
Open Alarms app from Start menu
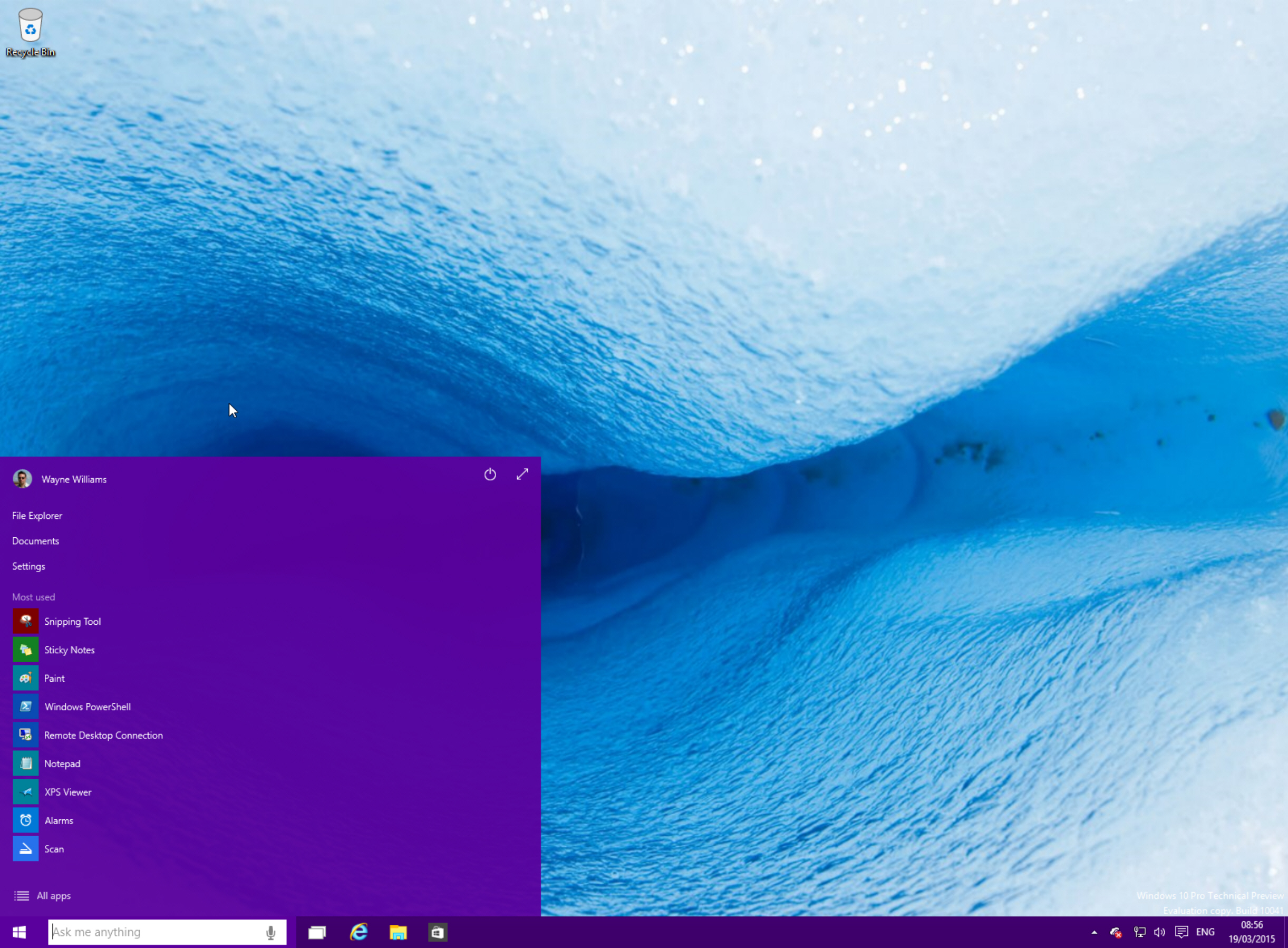[58, 820]
